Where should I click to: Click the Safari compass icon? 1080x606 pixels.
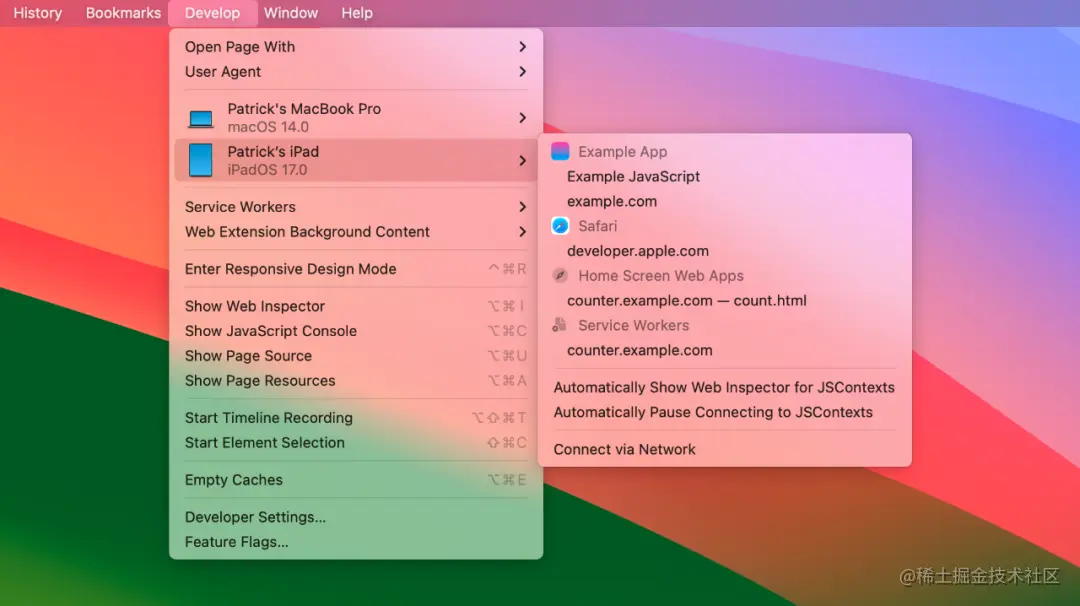(560, 226)
